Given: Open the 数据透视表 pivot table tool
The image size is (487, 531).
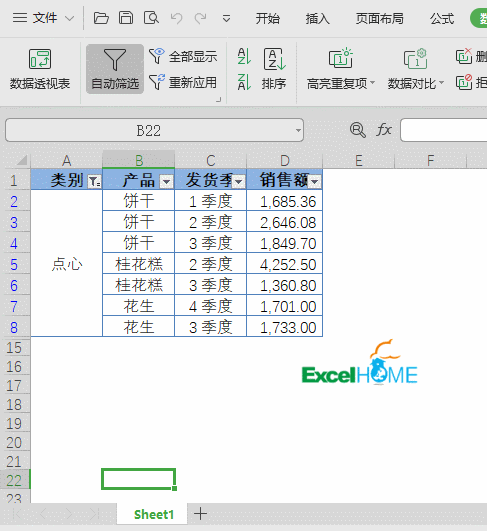Looking at the screenshot, I should coord(40,69).
